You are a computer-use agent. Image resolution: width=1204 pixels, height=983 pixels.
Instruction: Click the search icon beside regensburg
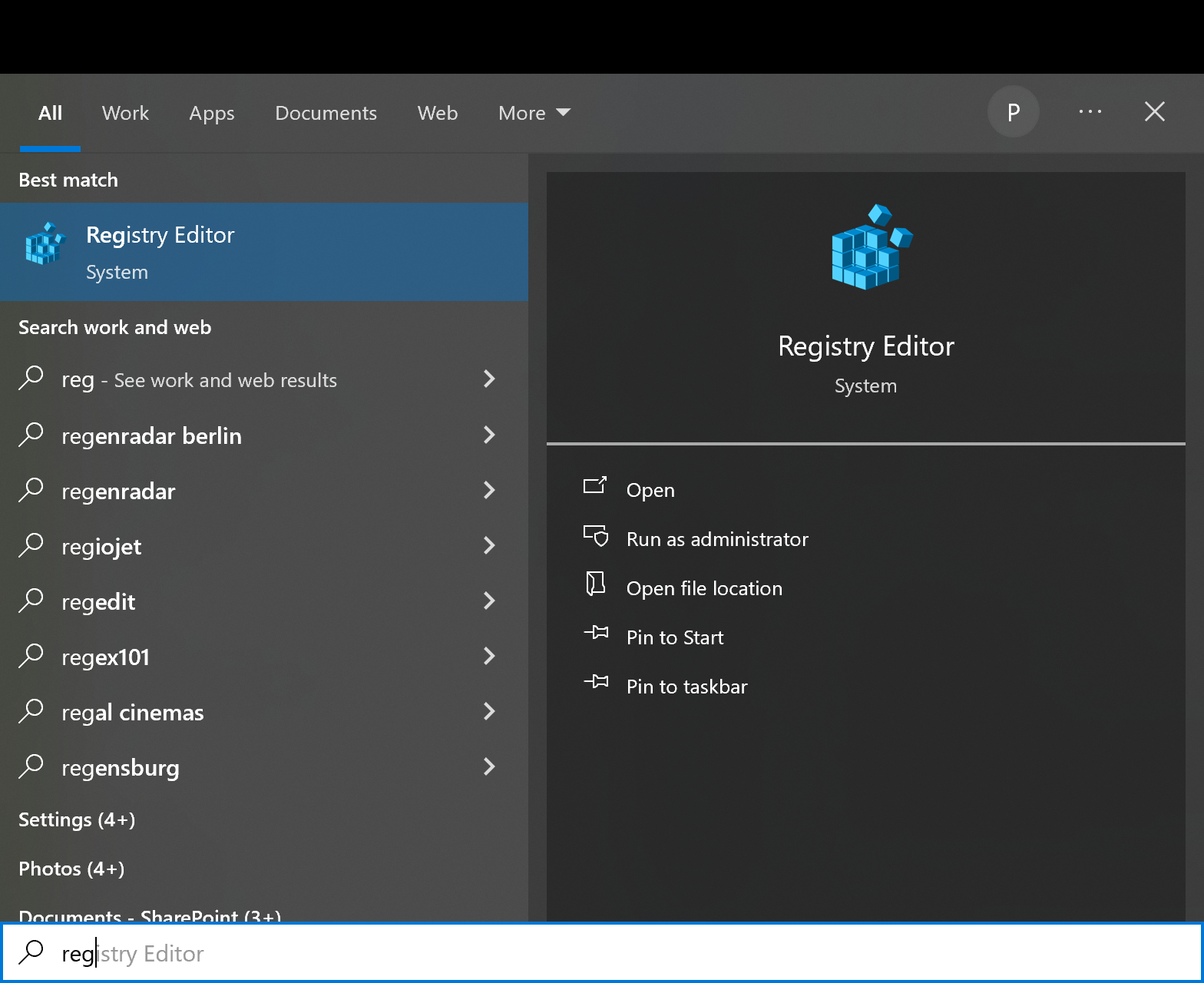pos(31,766)
